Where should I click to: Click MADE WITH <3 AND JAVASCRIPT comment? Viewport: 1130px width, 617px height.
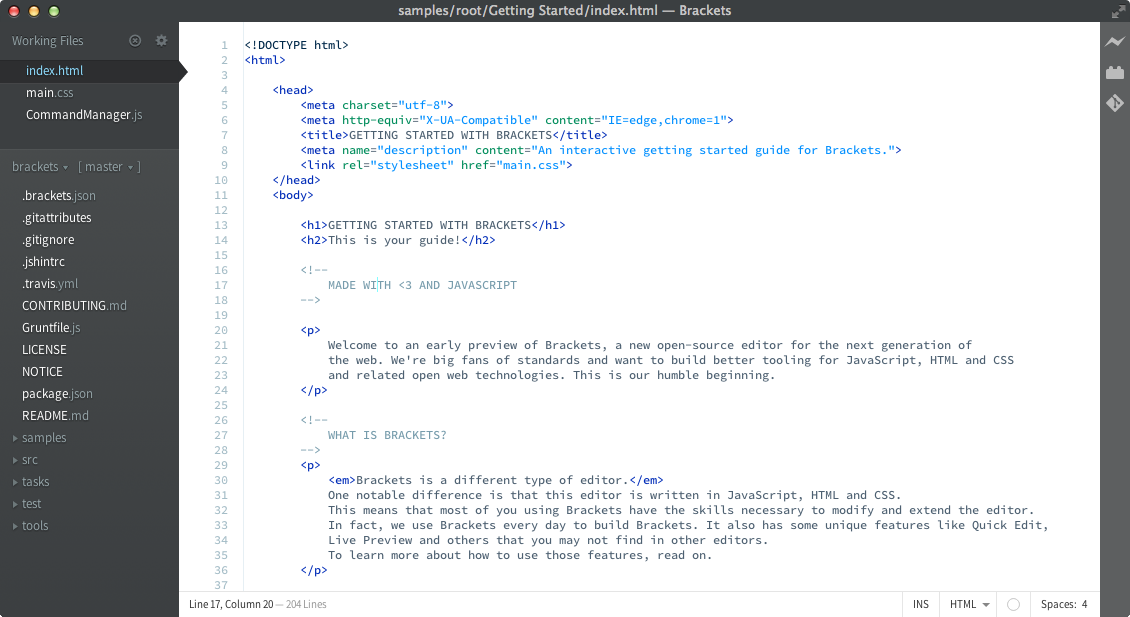422,285
